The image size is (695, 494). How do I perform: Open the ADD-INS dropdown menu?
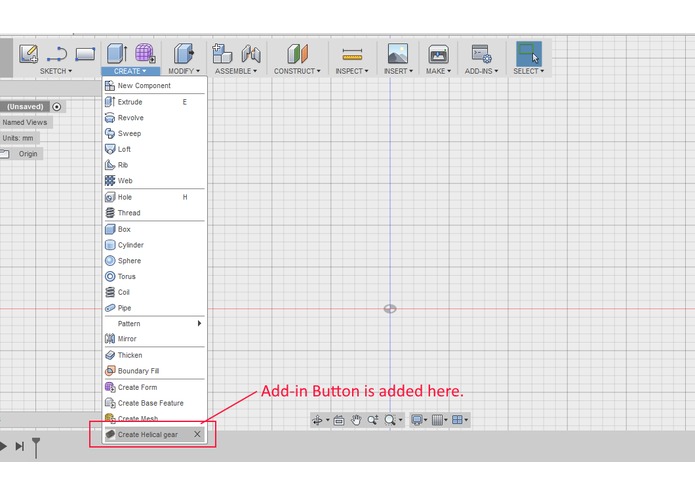click(x=481, y=71)
